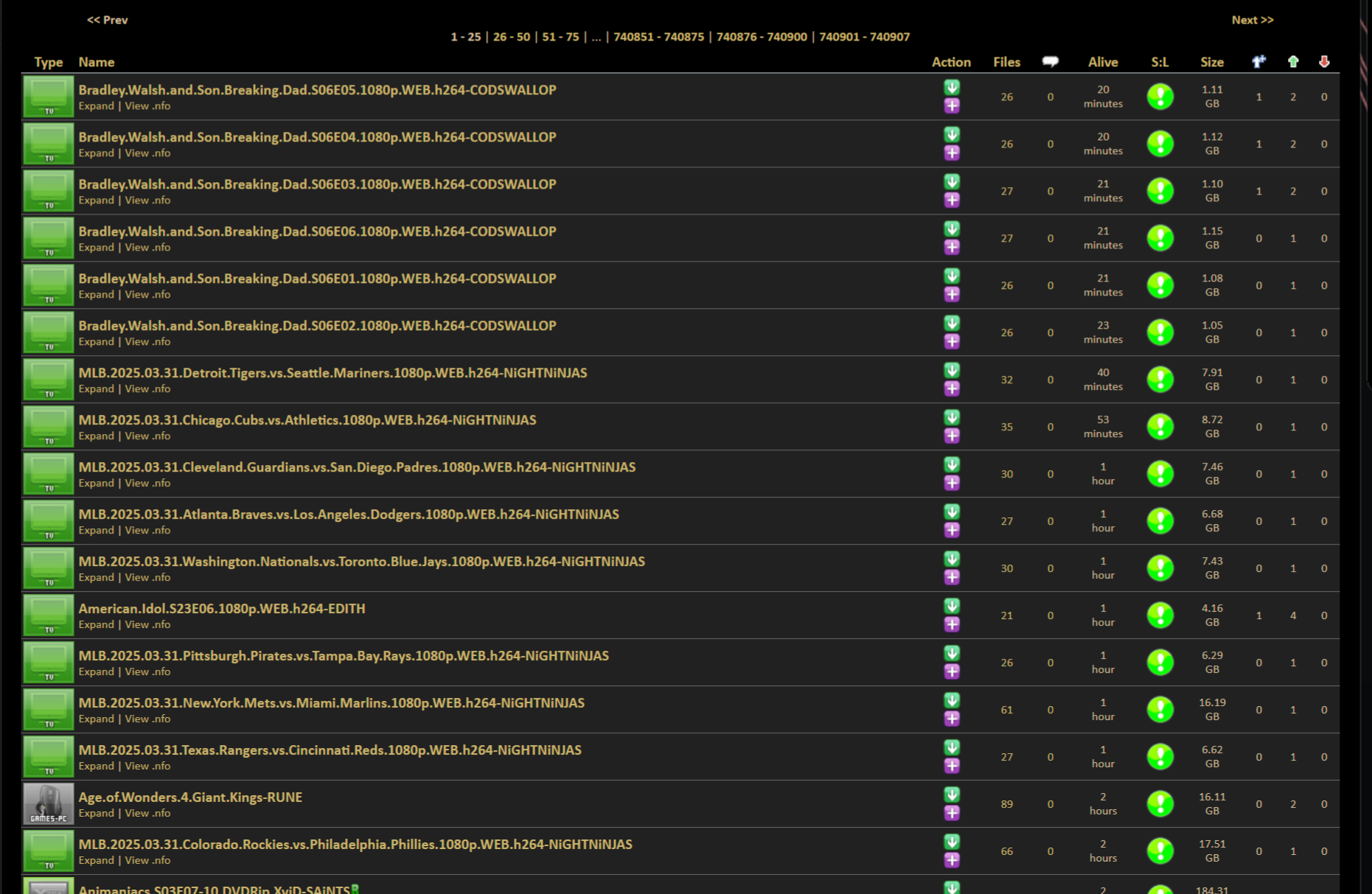Click the green download icon for American.Idol.S23E06

pyautogui.click(x=952, y=606)
